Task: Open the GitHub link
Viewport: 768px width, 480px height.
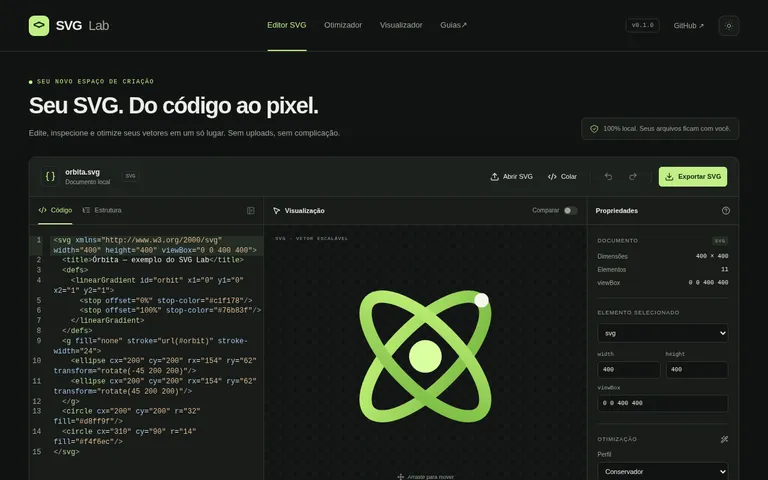Action: click(x=688, y=25)
